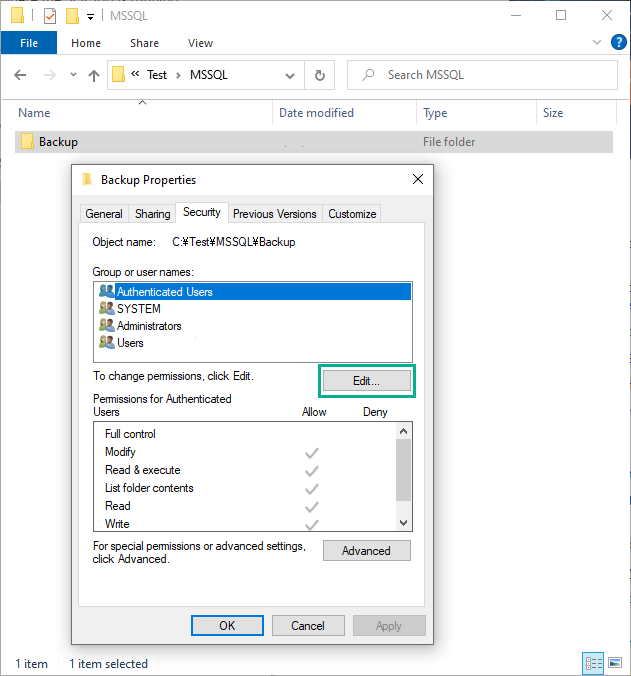Open the Previous Versions tab
This screenshot has height=676, width=631.
[x=275, y=214]
